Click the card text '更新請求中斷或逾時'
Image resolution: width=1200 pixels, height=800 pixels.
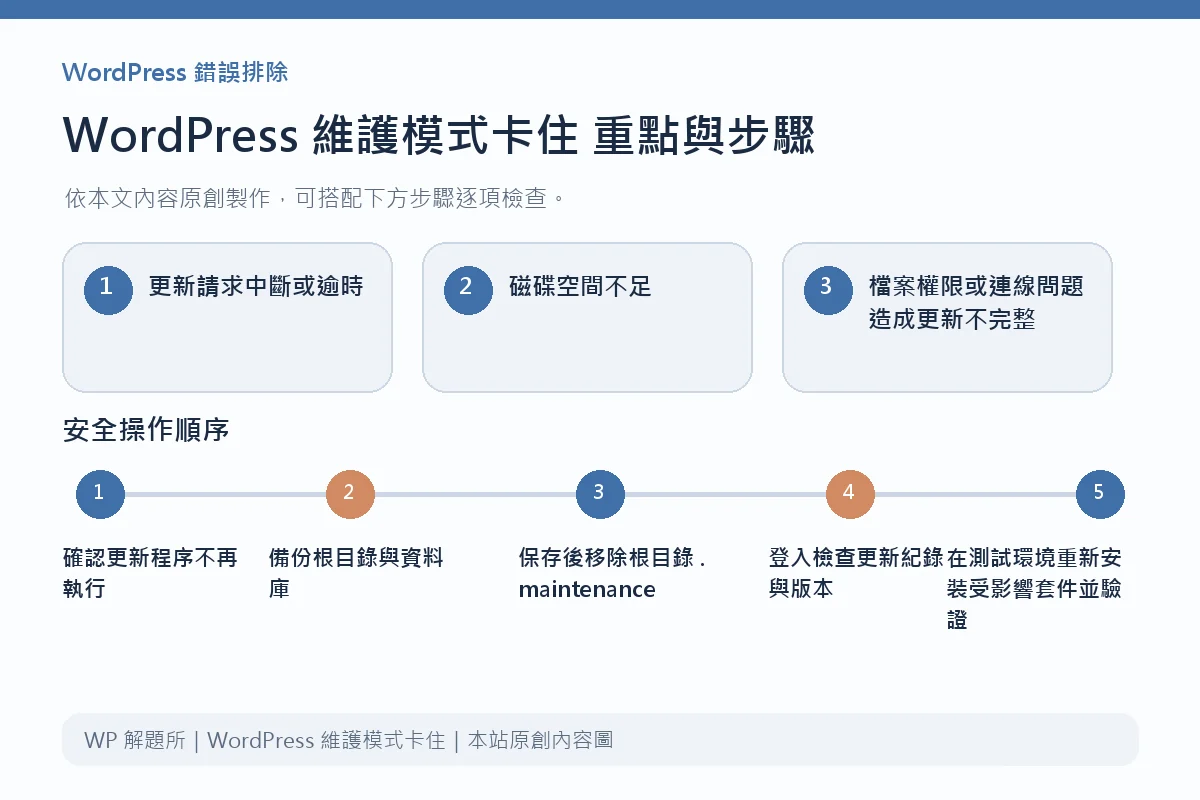point(256,287)
